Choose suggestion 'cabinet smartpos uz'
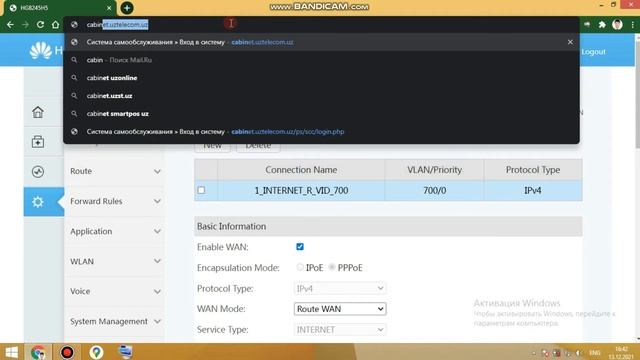Viewport: 640px width, 360px height. 321,114
